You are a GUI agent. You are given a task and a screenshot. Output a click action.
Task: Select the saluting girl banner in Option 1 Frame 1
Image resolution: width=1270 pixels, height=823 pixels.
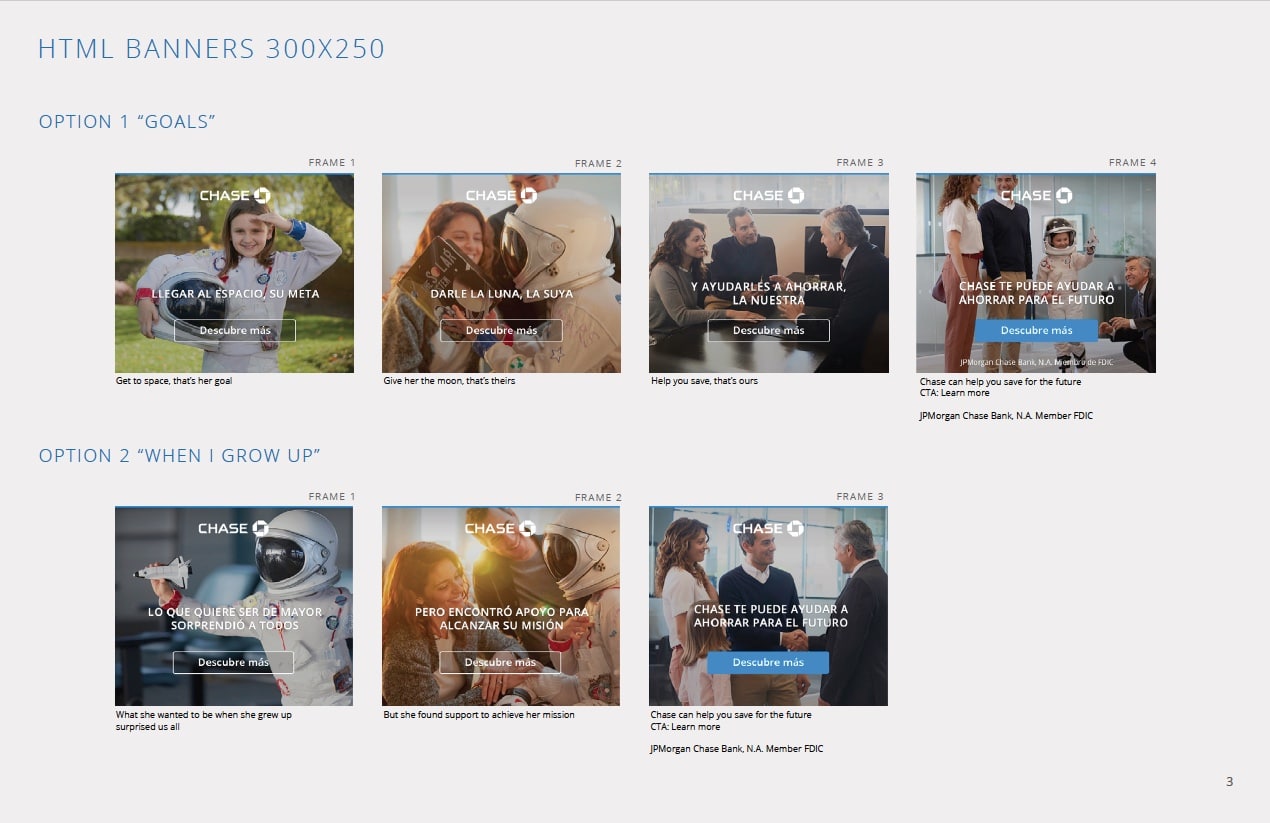pos(234,273)
